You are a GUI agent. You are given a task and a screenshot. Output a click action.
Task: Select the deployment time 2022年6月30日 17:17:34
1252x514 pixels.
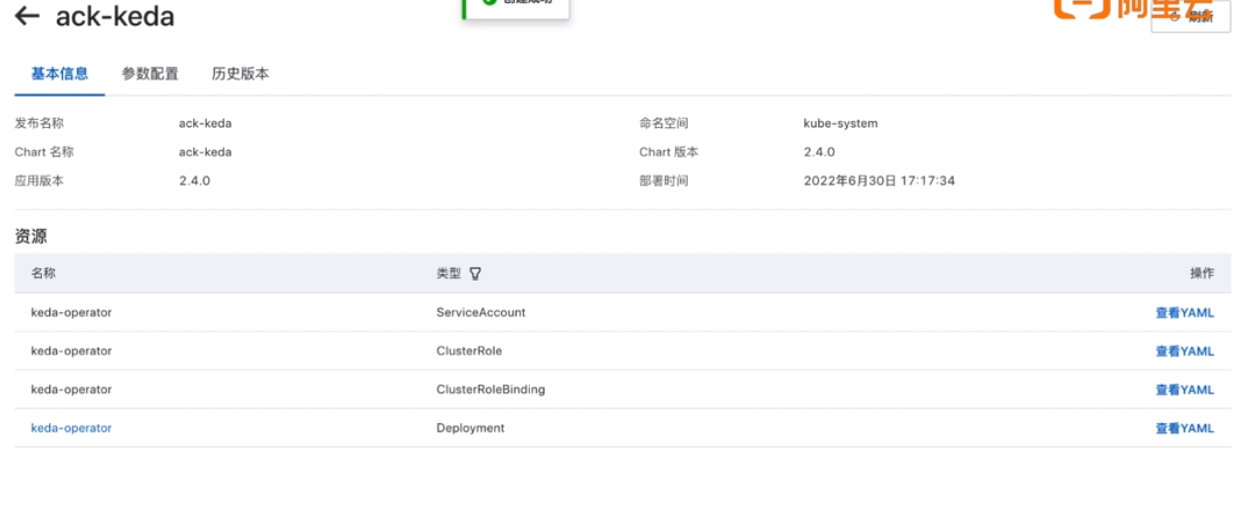point(880,181)
